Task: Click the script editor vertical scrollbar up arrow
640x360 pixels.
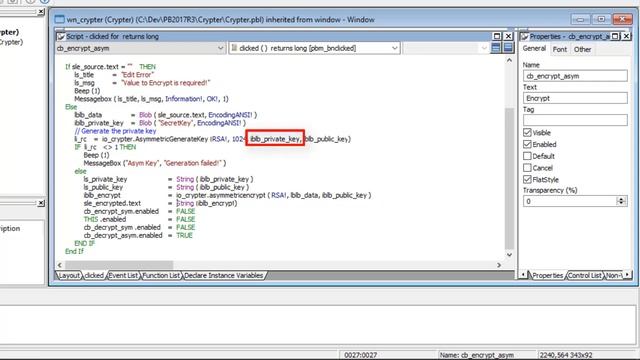Action: pos(509,60)
